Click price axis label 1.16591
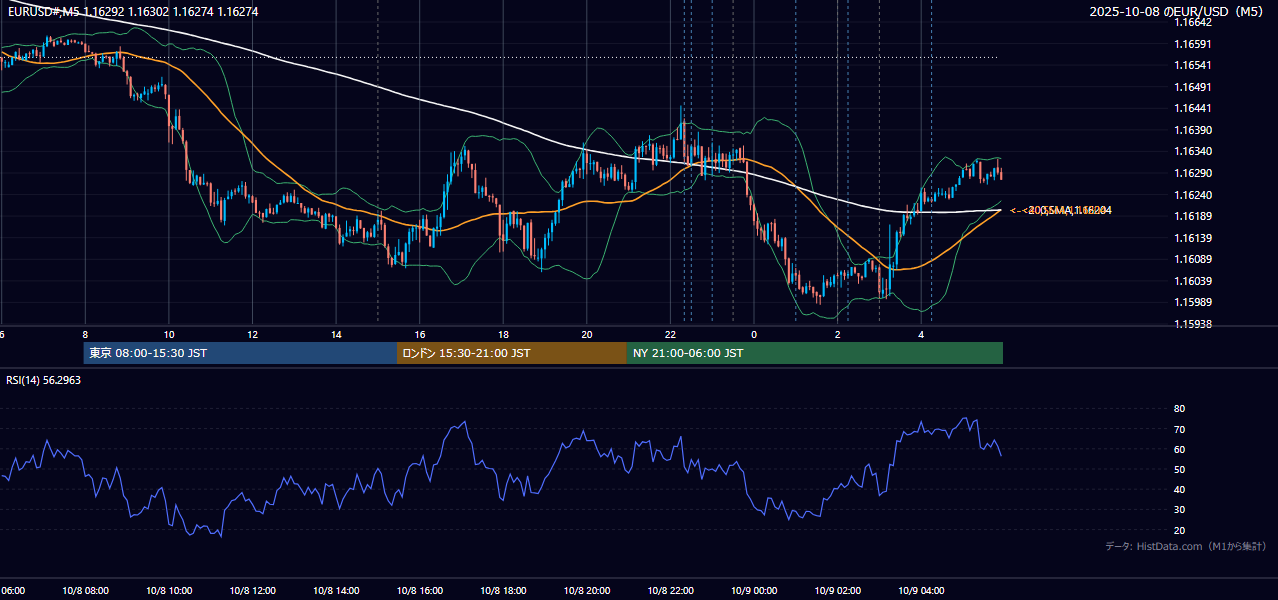Viewport: 1278px width, 600px height. click(x=1192, y=44)
